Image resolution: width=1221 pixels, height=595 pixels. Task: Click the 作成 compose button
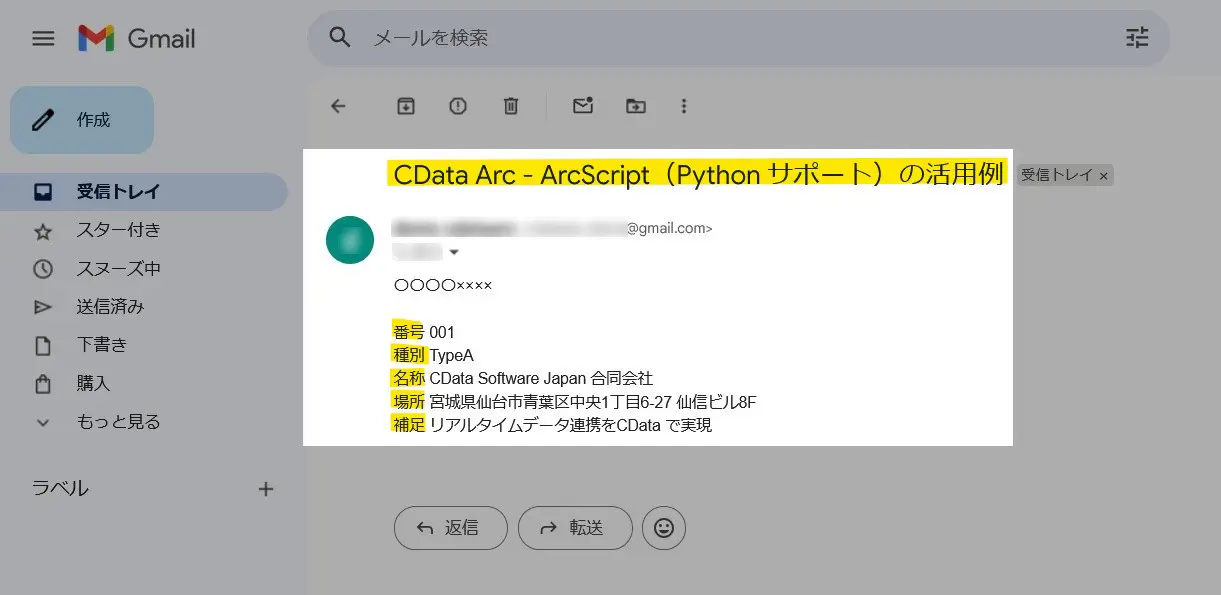(82, 120)
